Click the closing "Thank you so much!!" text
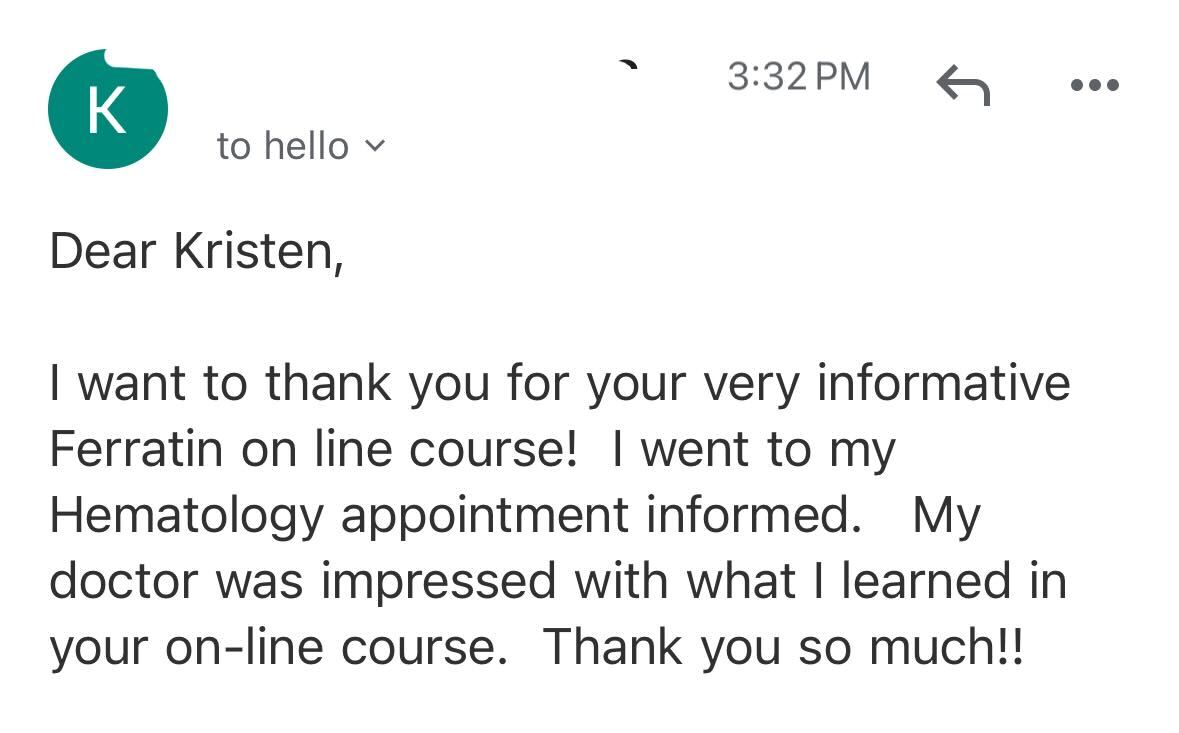 [783, 648]
